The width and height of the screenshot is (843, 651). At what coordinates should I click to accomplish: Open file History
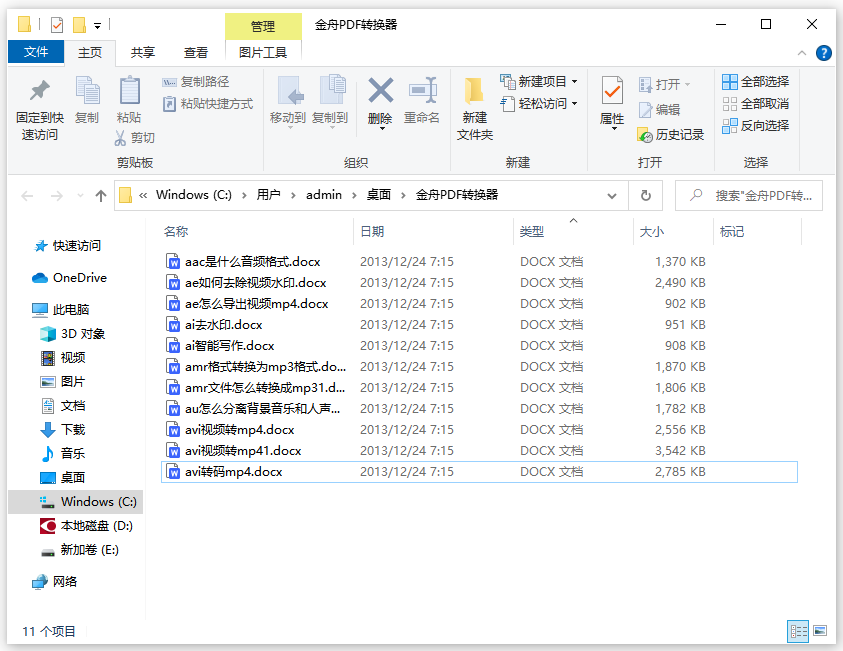pos(670,135)
